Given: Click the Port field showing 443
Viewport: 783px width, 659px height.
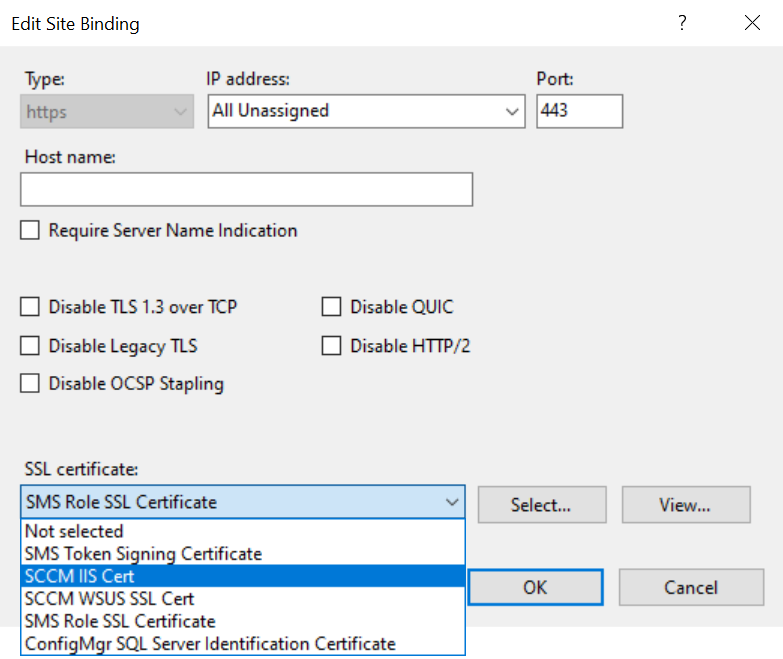Looking at the screenshot, I should 580,111.
